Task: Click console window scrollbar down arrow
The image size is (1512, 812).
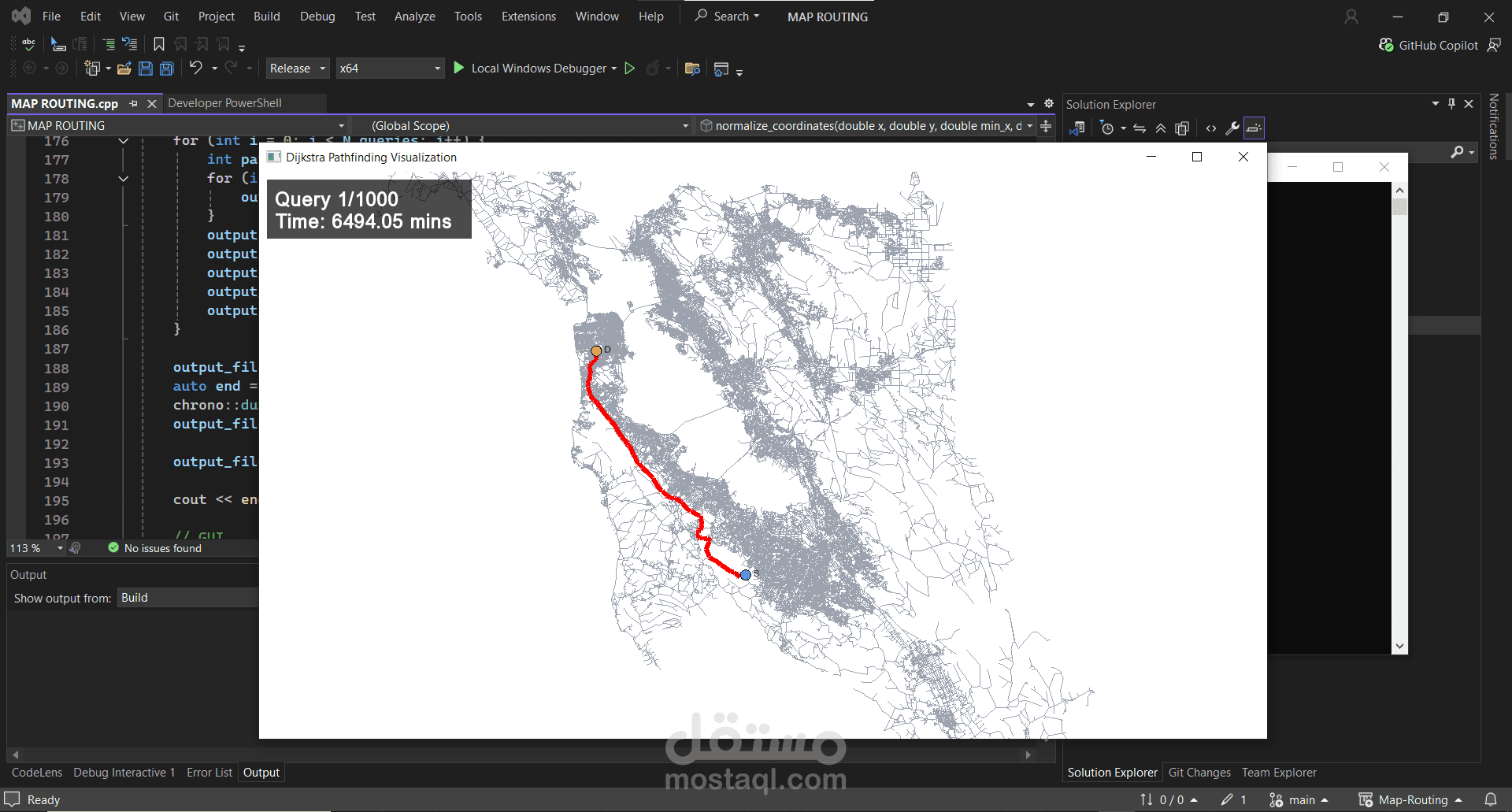Action: click(x=1399, y=647)
